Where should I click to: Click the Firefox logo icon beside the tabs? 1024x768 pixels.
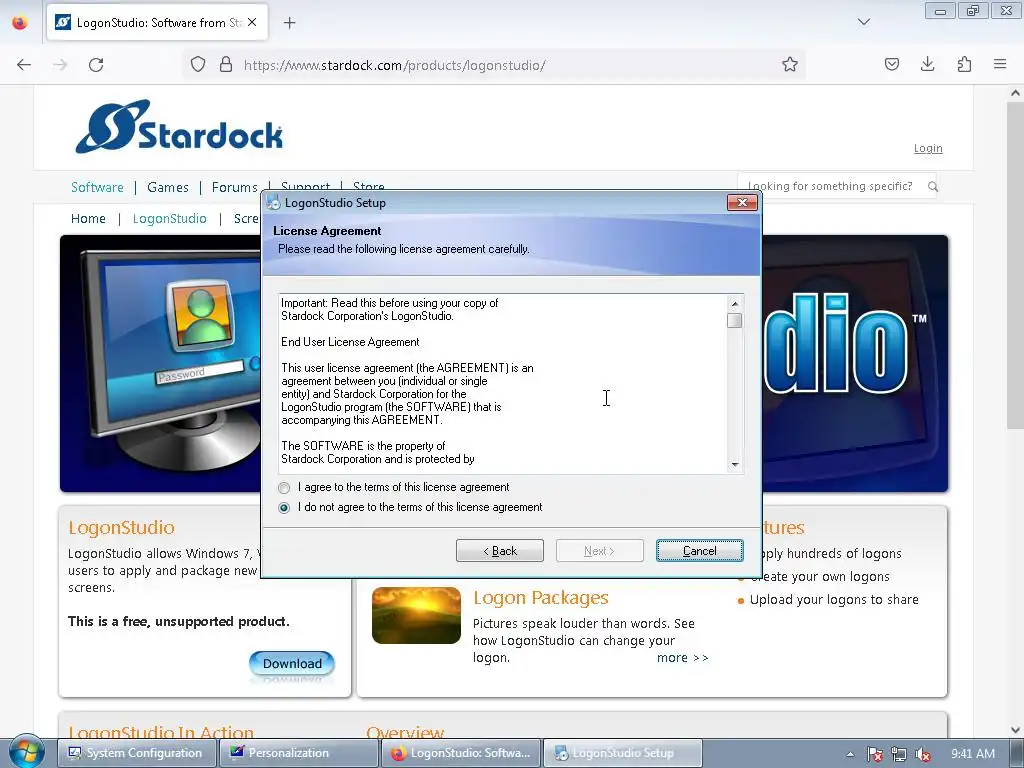pyautogui.click(x=20, y=22)
